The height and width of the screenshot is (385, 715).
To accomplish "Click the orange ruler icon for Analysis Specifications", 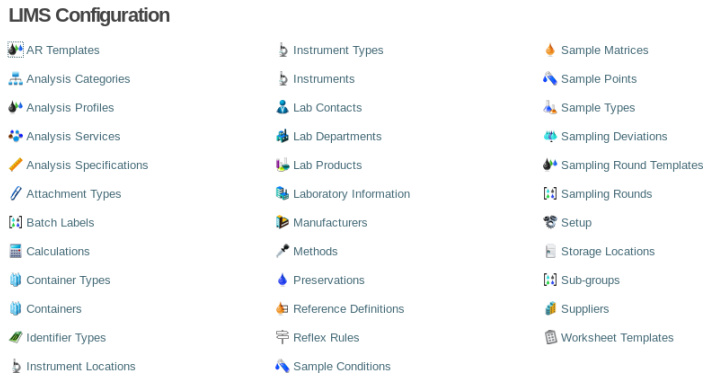I will tap(16, 165).
